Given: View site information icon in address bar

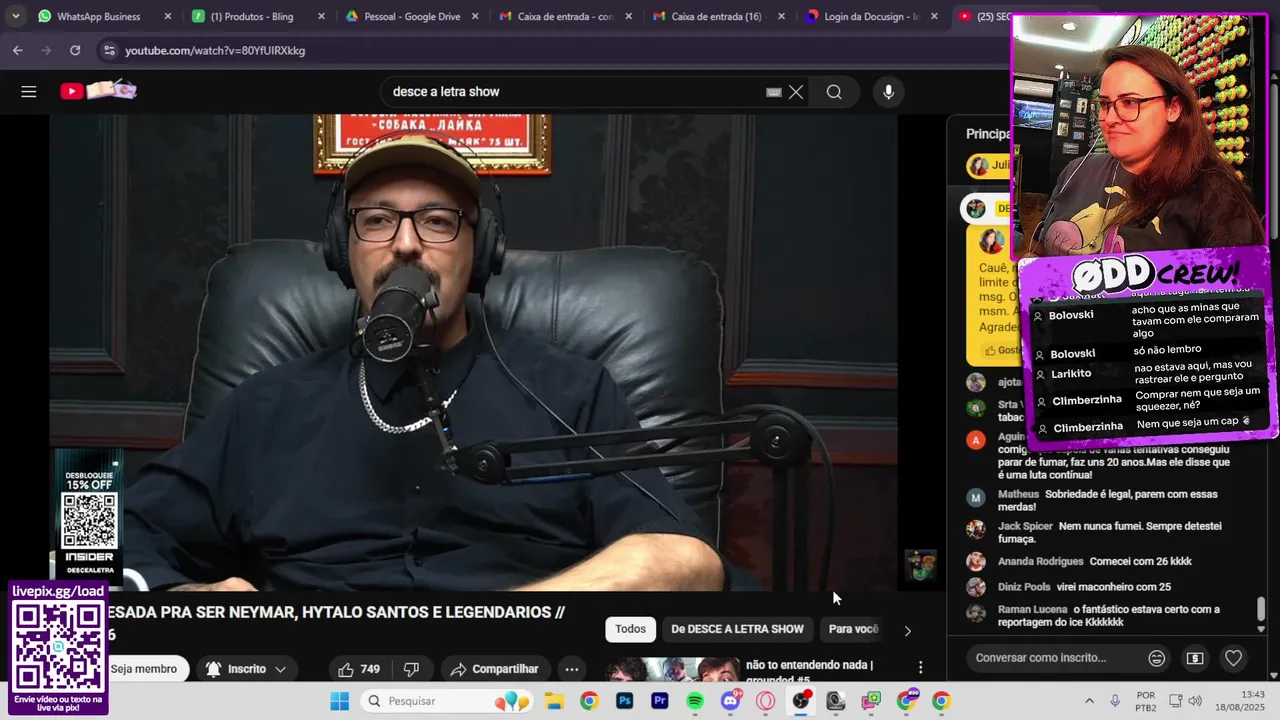Looking at the screenshot, I should pyautogui.click(x=108, y=50).
